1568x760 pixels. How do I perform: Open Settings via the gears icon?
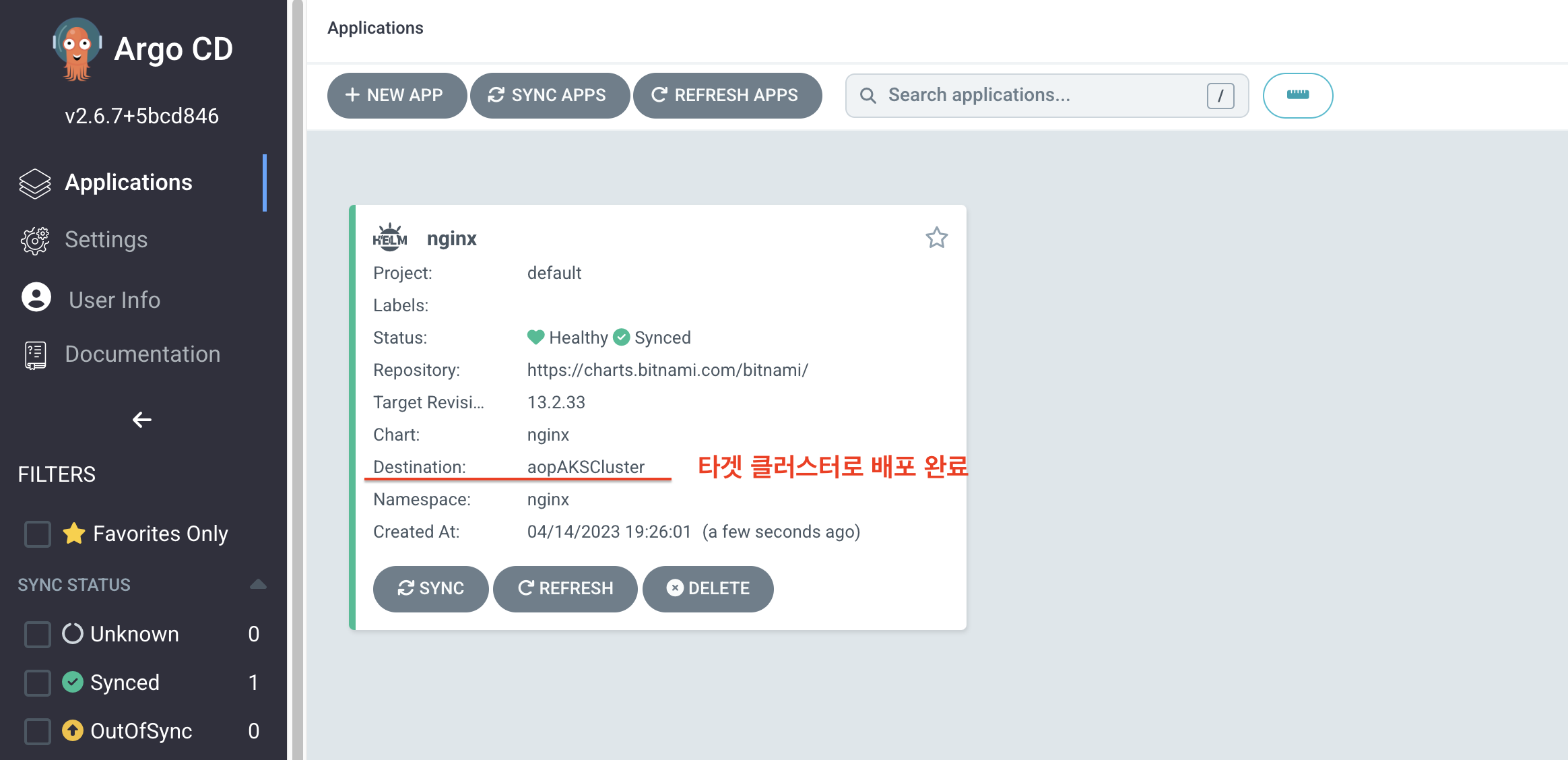click(x=35, y=241)
